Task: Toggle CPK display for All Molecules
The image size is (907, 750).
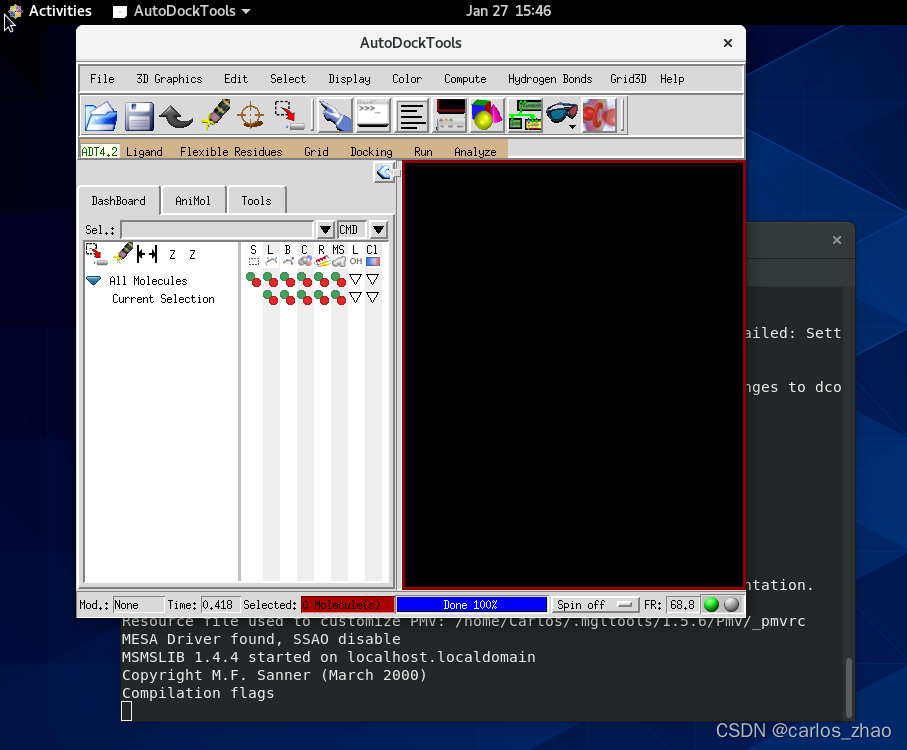Action: pos(304,280)
